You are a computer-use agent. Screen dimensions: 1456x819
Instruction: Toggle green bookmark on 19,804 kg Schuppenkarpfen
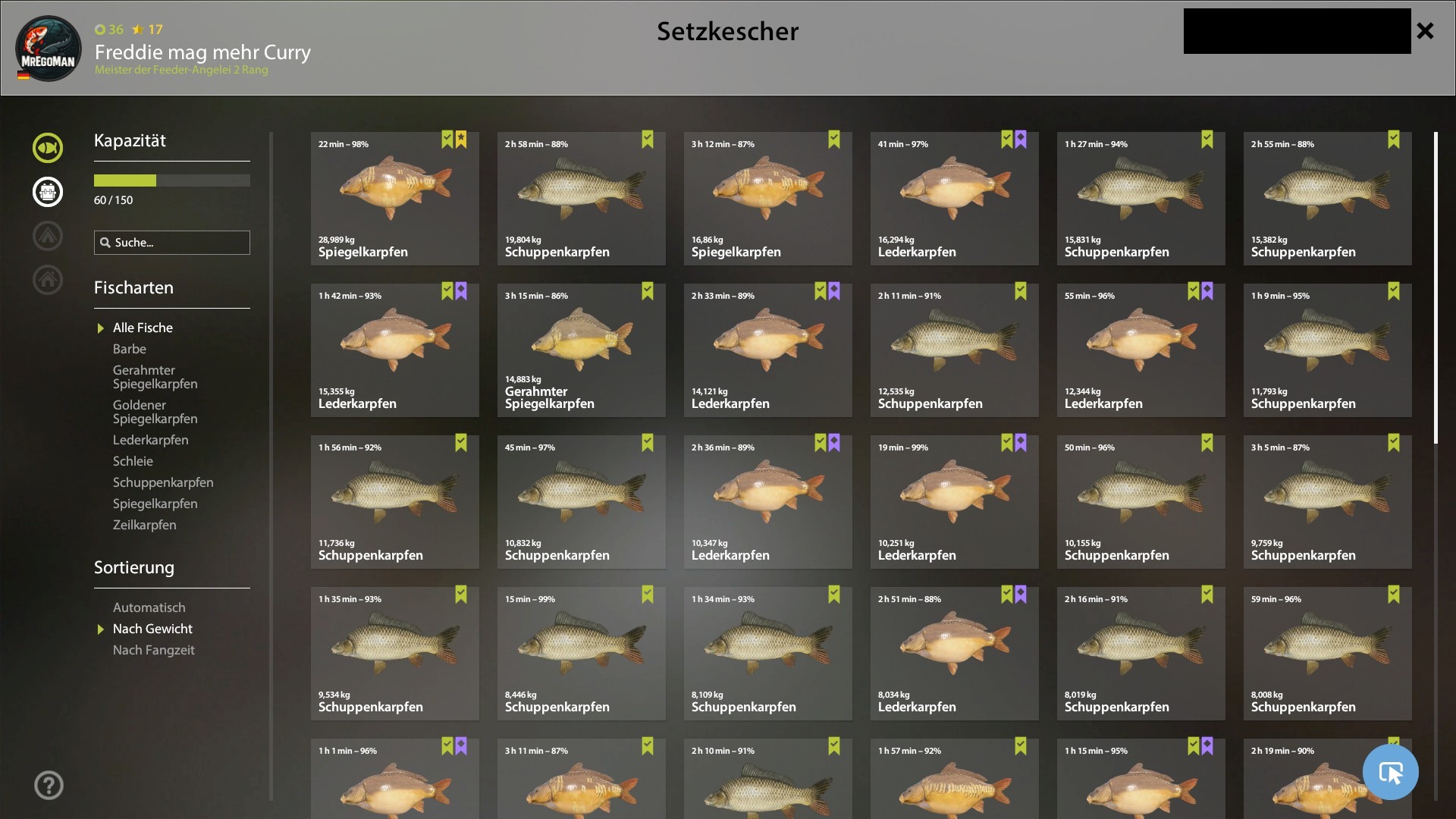[x=648, y=140]
